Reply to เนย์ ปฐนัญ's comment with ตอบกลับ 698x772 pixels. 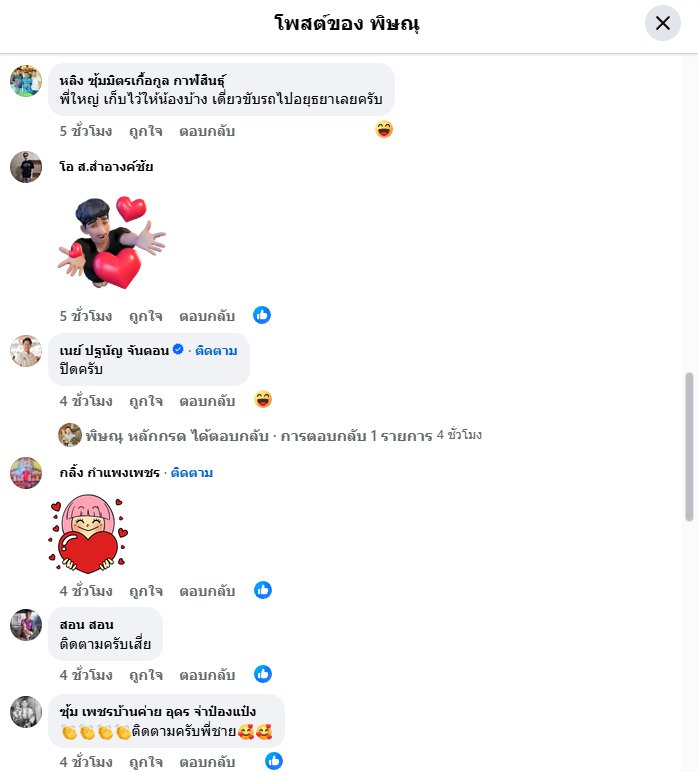coord(207,401)
